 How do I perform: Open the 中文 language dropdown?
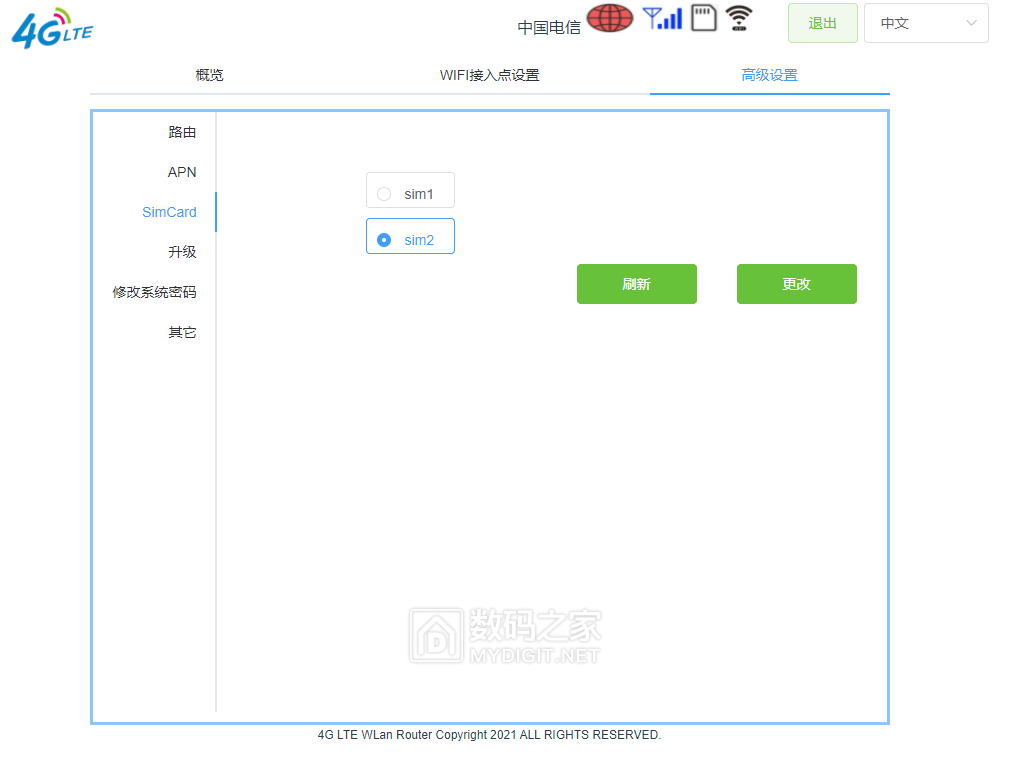(x=926, y=23)
